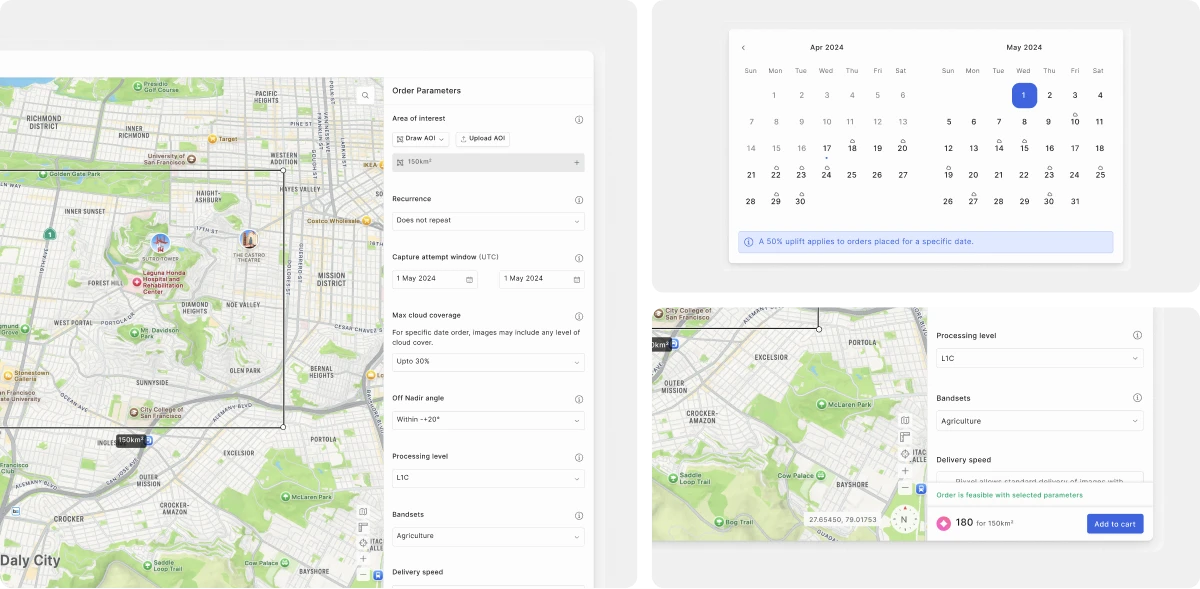
Task: Click The Castro Theatre landmark icon
Action: click(249, 239)
